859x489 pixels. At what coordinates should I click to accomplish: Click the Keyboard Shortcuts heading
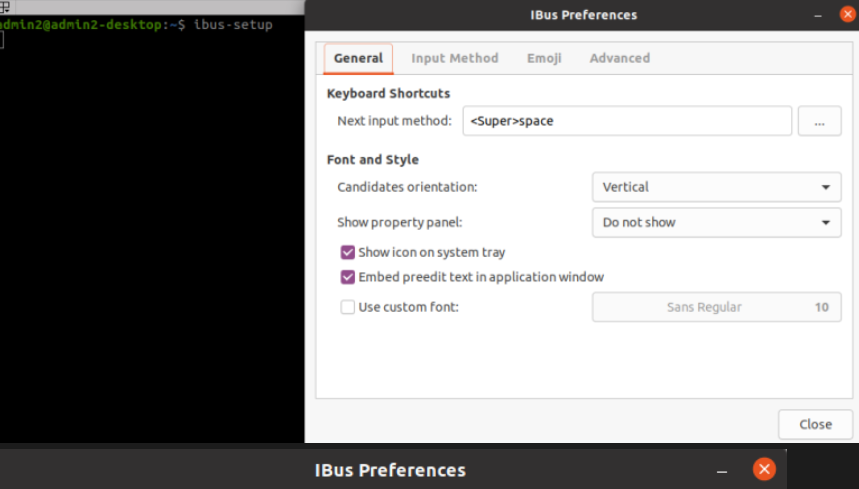pyautogui.click(x=388, y=94)
